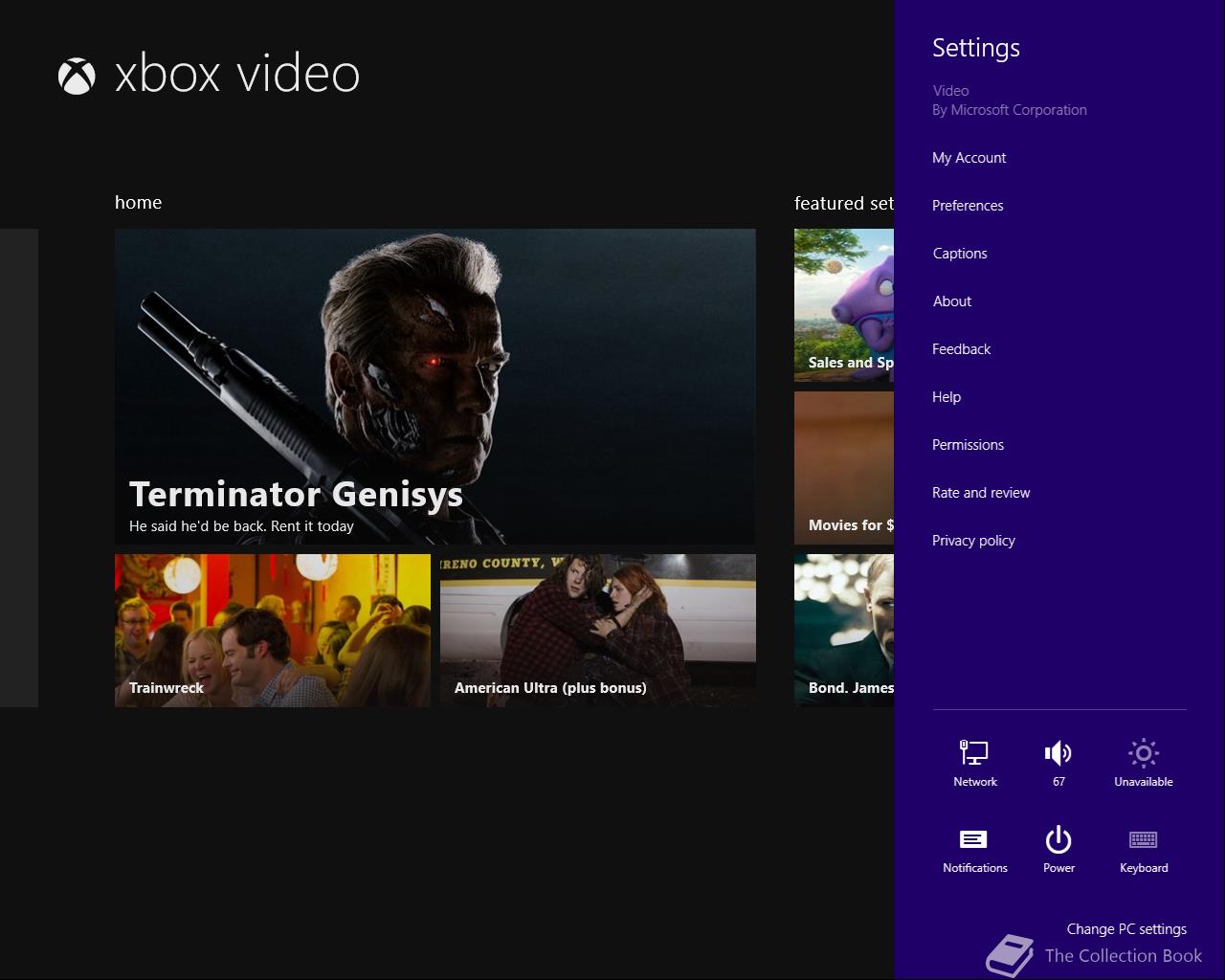Select Rate and review
This screenshot has width=1225, height=980.
(x=981, y=493)
